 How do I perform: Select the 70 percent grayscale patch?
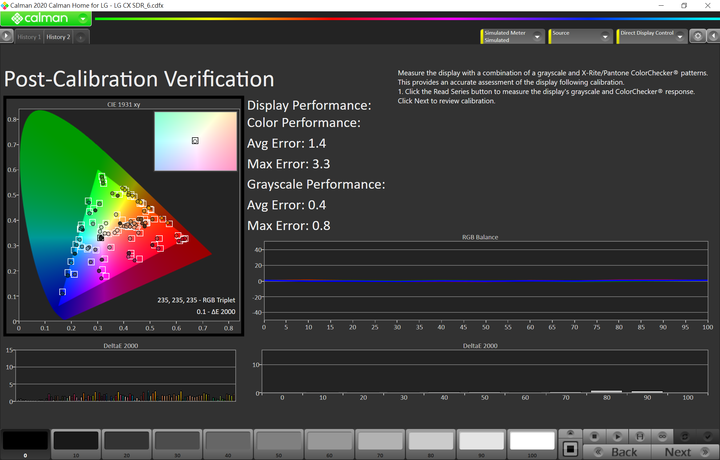pos(380,443)
